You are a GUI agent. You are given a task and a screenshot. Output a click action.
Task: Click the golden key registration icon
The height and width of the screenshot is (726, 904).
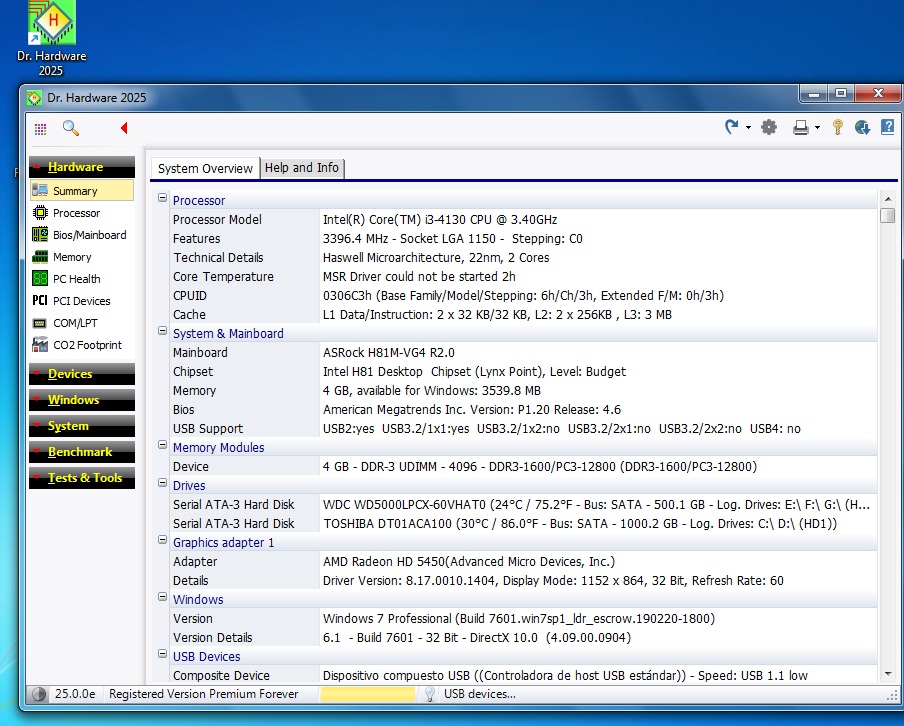[x=838, y=127]
